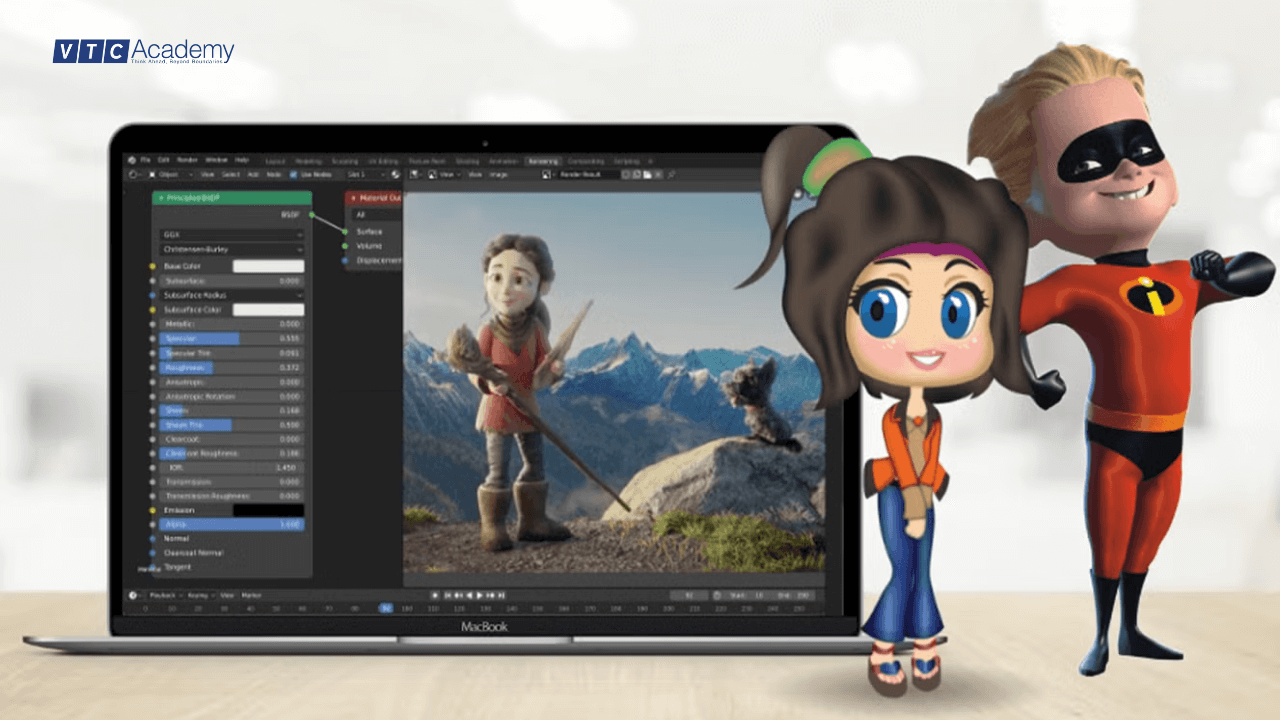Image resolution: width=1280 pixels, height=720 pixels.
Task: Click the Principled BSDF node header icon
Action: pos(161,197)
